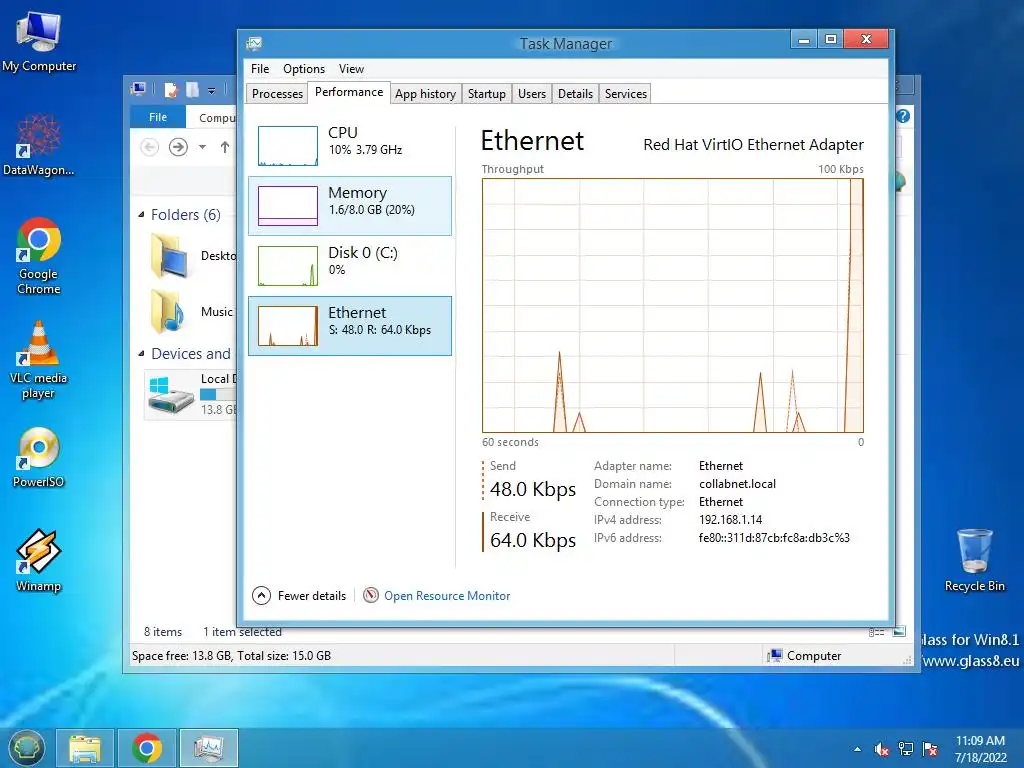The image size is (1024, 768).
Task: Switch to the Processes tab
Action: [278, 93]
